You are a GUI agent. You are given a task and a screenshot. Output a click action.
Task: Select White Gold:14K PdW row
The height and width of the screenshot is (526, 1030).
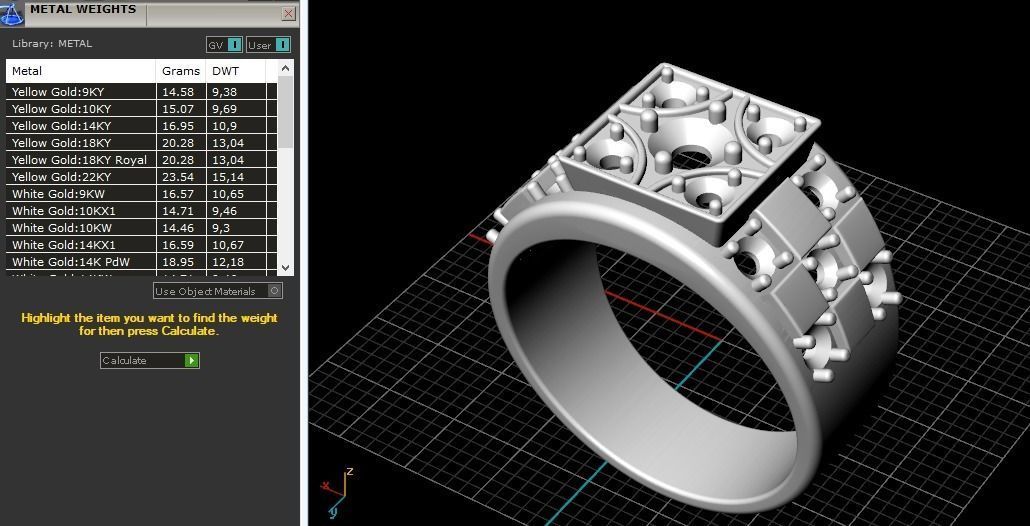click(141, 262)
